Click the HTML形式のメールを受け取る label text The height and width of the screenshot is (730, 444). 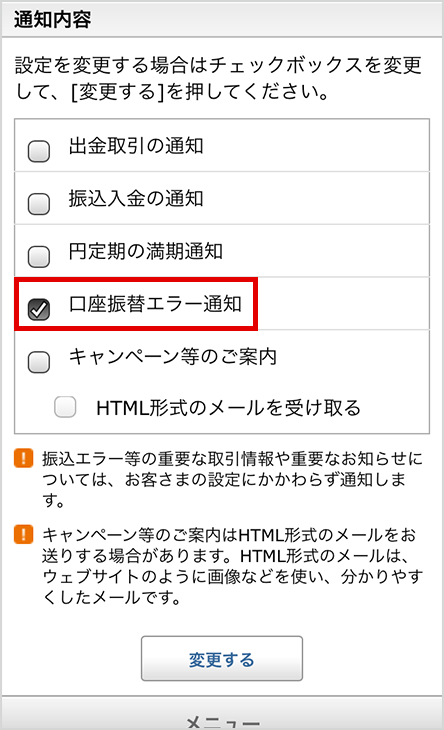[229, 408]
